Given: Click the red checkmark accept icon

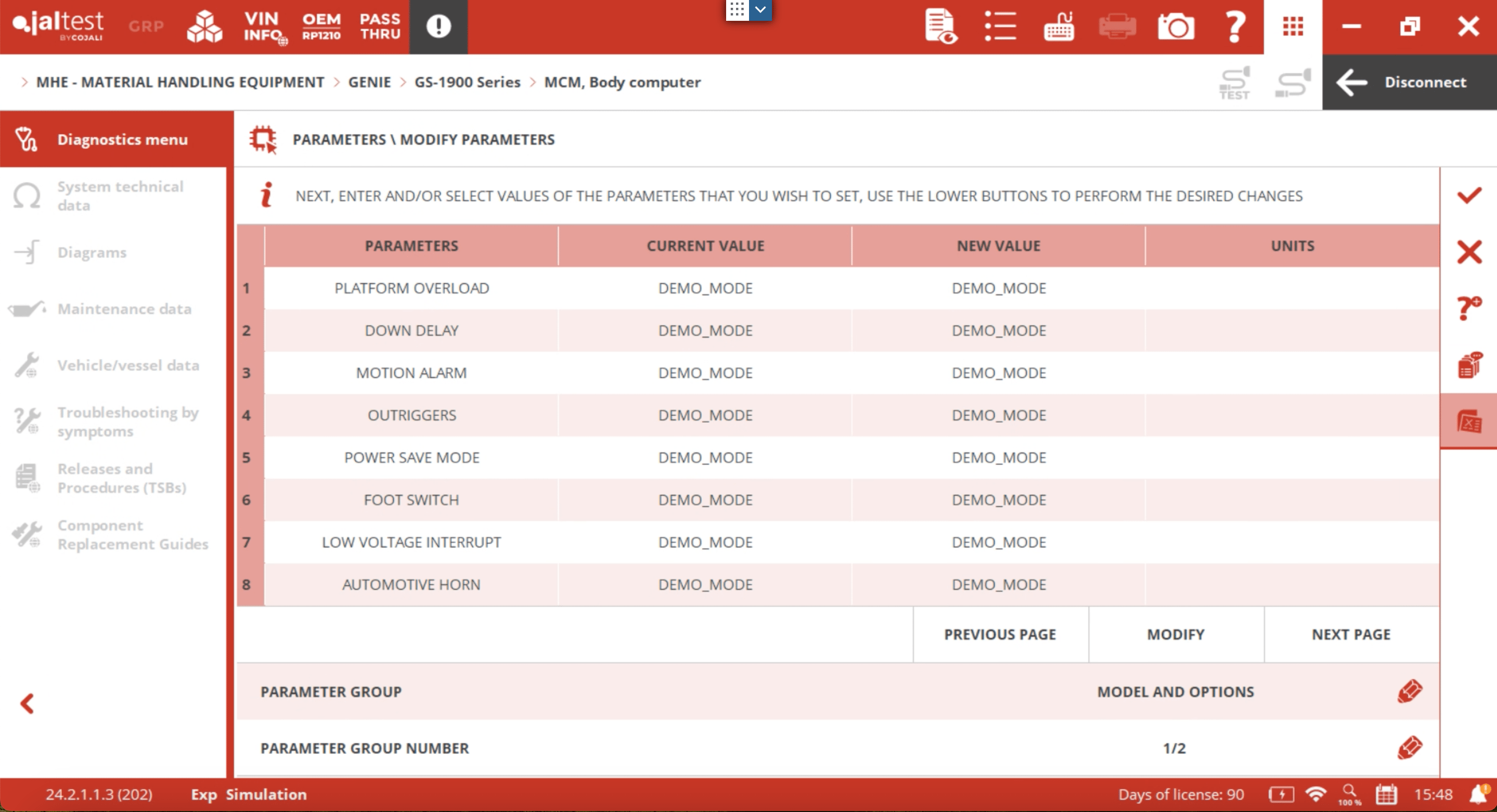Looking at the screenshot, I should pos(1468,196).
